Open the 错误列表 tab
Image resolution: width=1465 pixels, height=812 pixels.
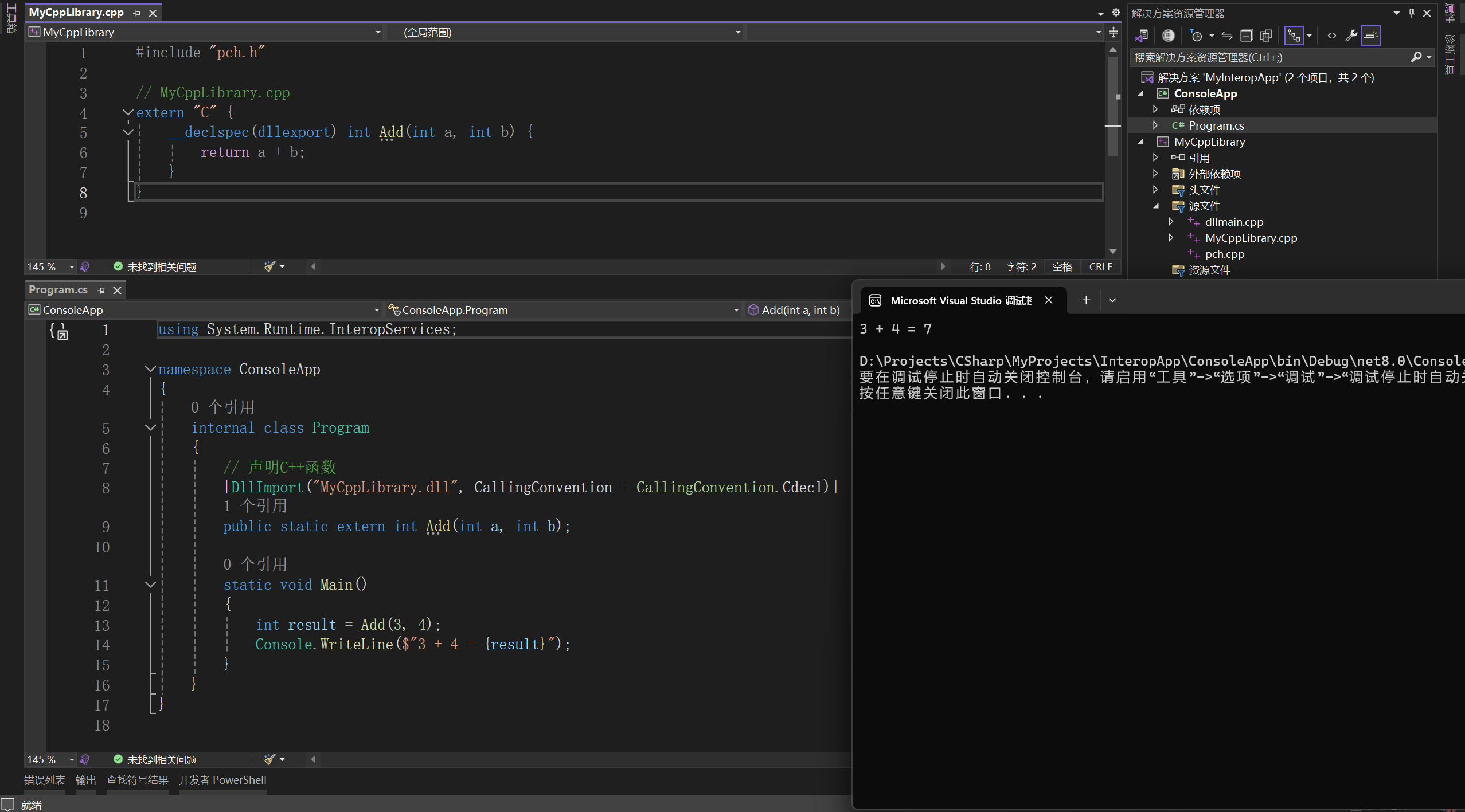[45, 780]
